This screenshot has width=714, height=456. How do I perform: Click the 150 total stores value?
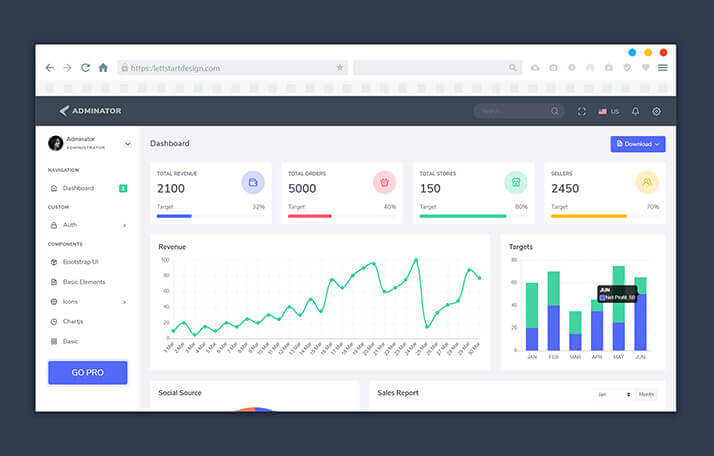430,189
